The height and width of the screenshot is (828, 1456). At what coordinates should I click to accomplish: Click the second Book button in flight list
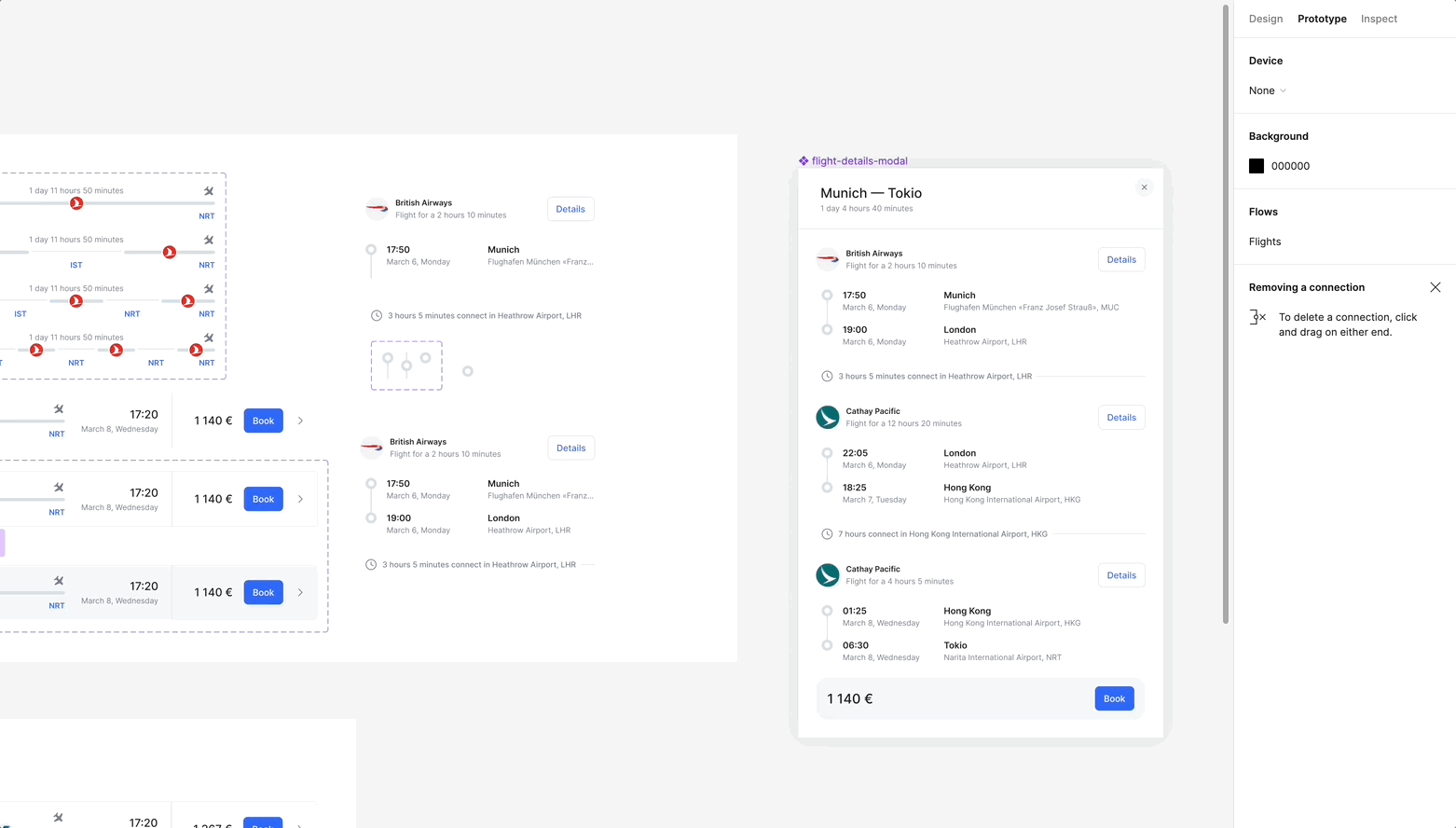pos(263,499)
